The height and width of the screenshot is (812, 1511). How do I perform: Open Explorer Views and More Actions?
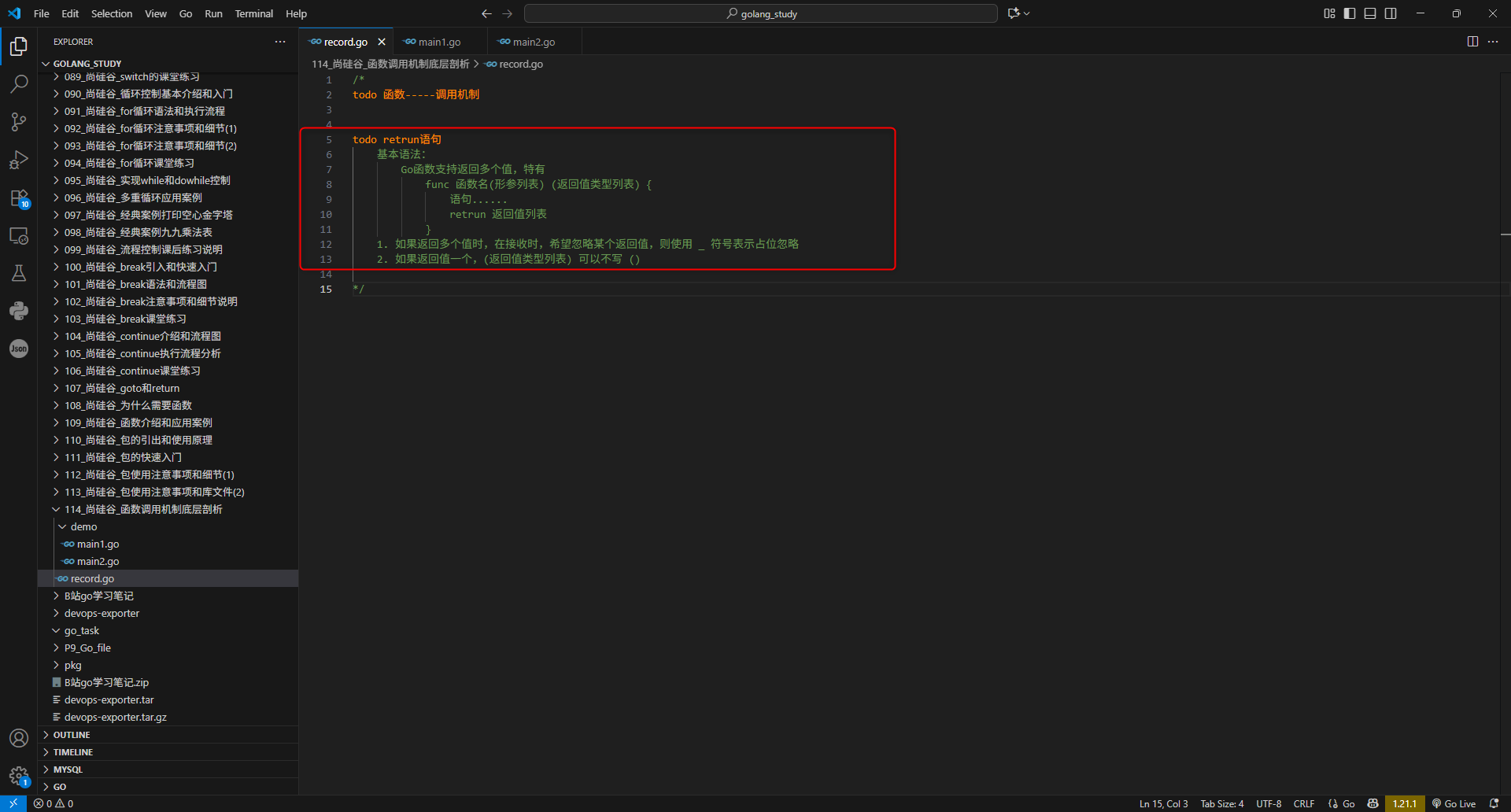pos(280,42)
